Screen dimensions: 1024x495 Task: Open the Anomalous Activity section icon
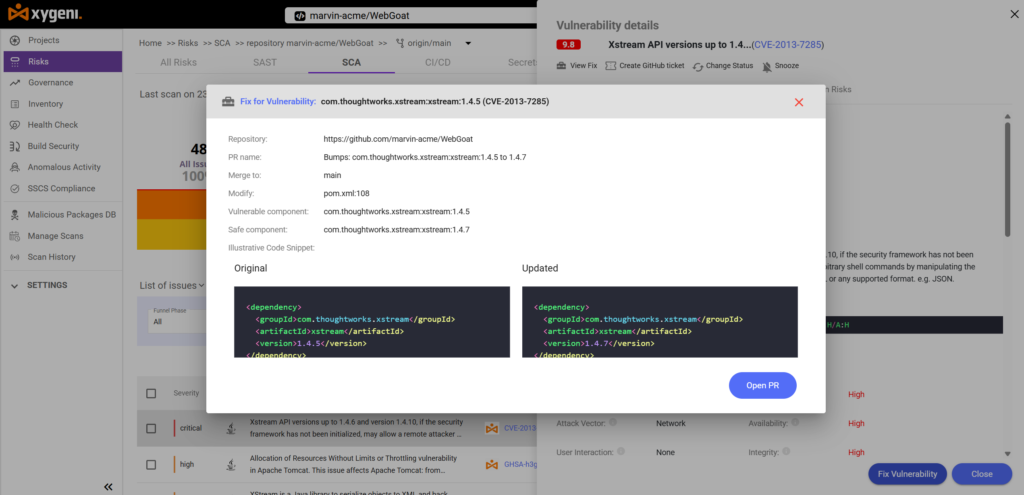pyautogui.click(x=15, y=167)
